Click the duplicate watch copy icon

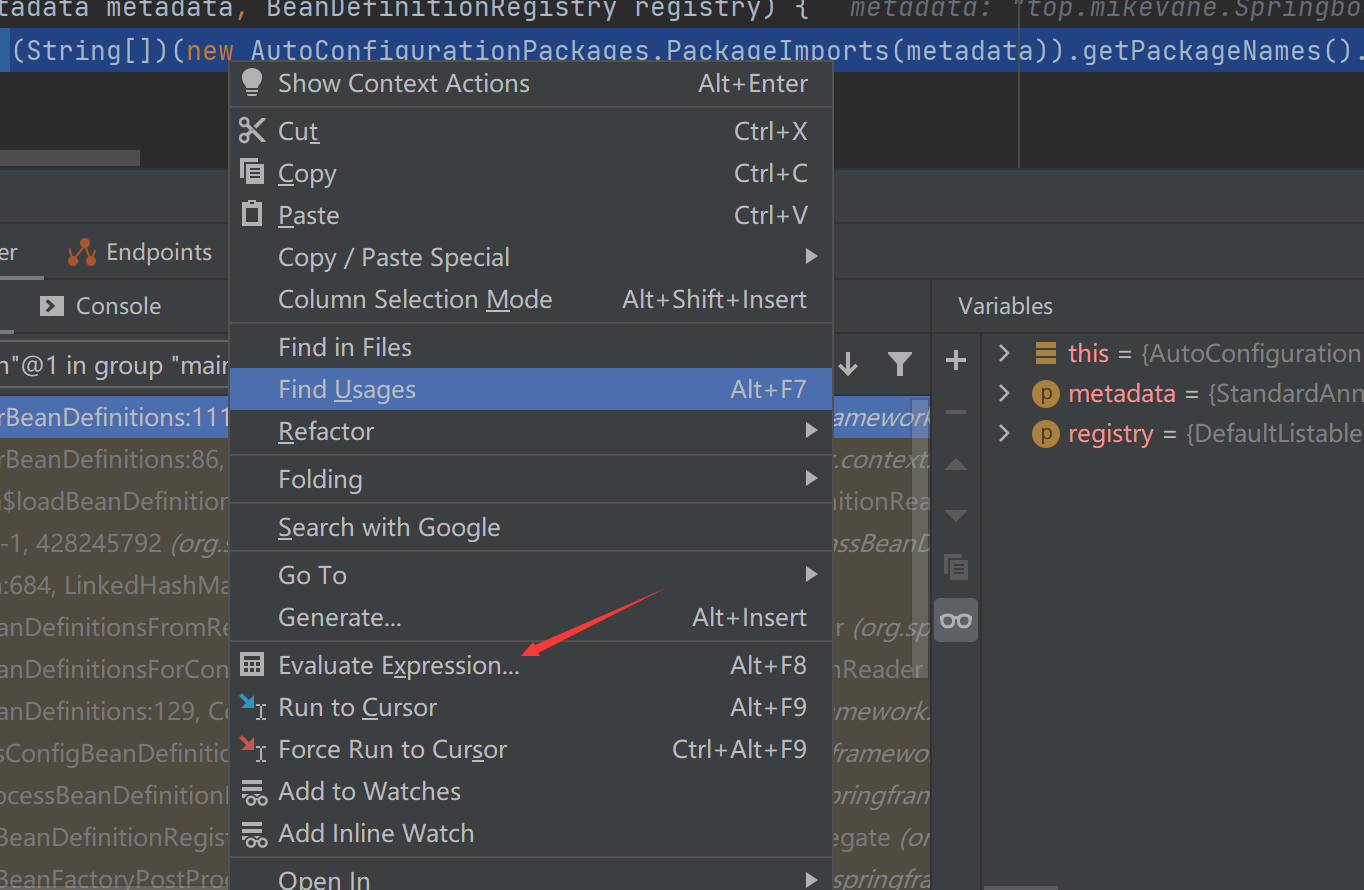click(x=956, y=568)
